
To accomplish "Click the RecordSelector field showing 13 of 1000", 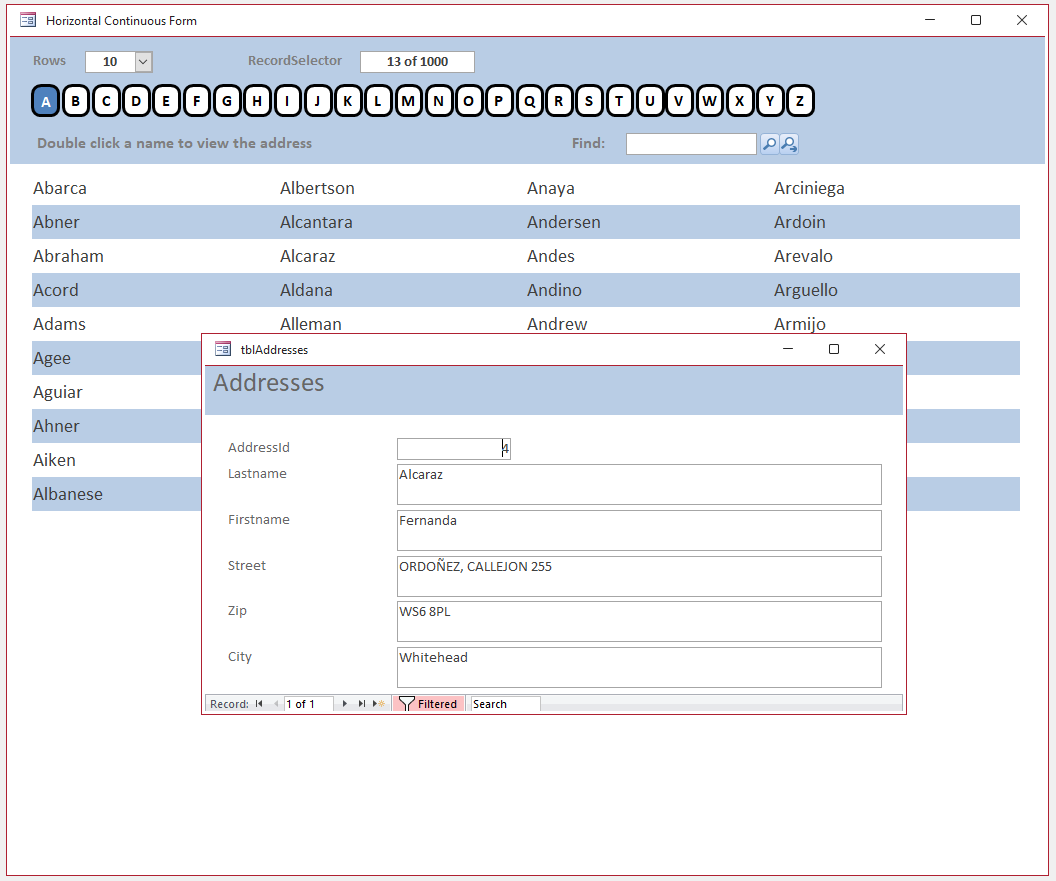I will 418,62.
